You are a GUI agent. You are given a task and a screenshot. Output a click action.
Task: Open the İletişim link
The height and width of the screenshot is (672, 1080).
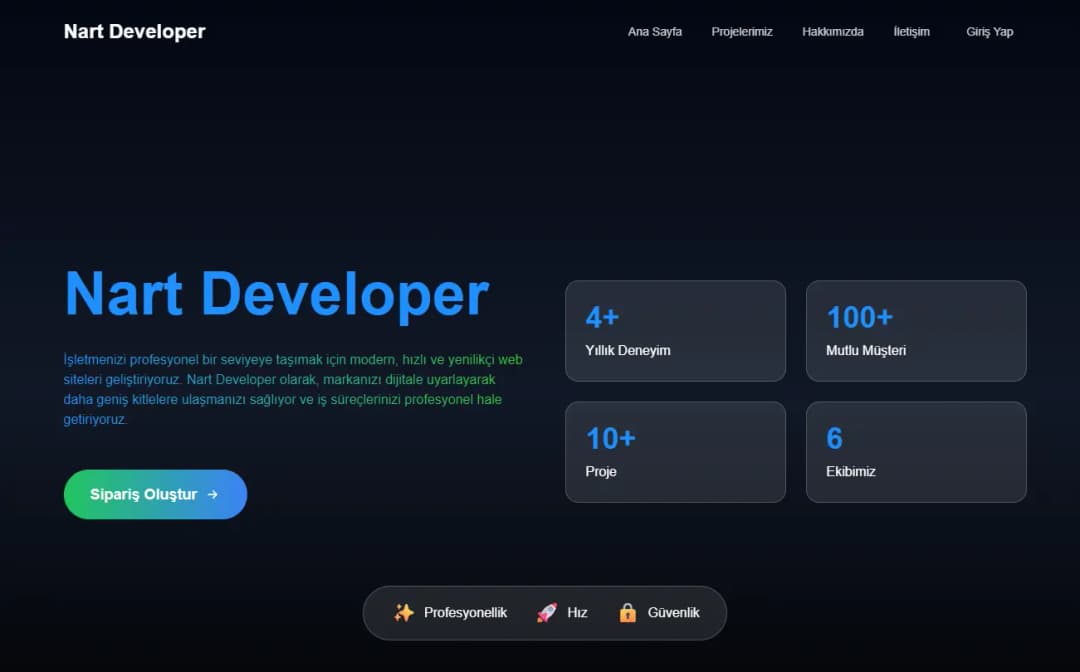tap(911, 31)
